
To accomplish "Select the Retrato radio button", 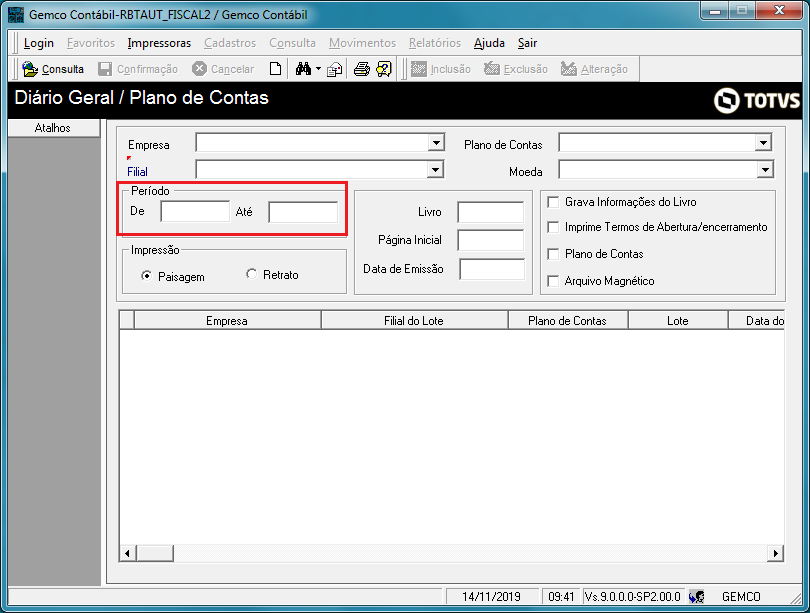I will coord(251,274).
